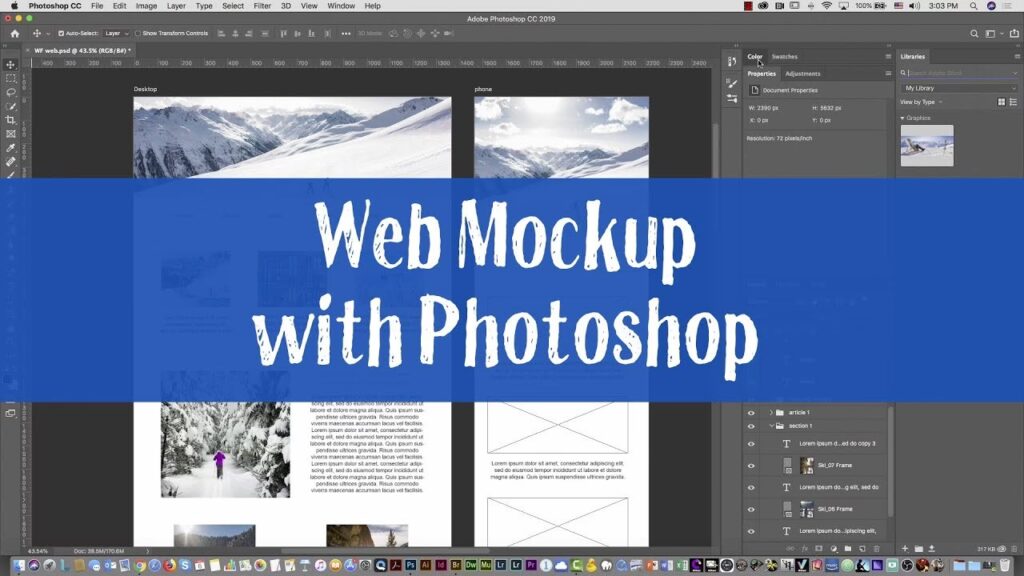Image resolution: width=1024 pixels, height=576 pixels.
Task: Open the Auto-Select Layer dropdown
Action: [x=117, y=33]
